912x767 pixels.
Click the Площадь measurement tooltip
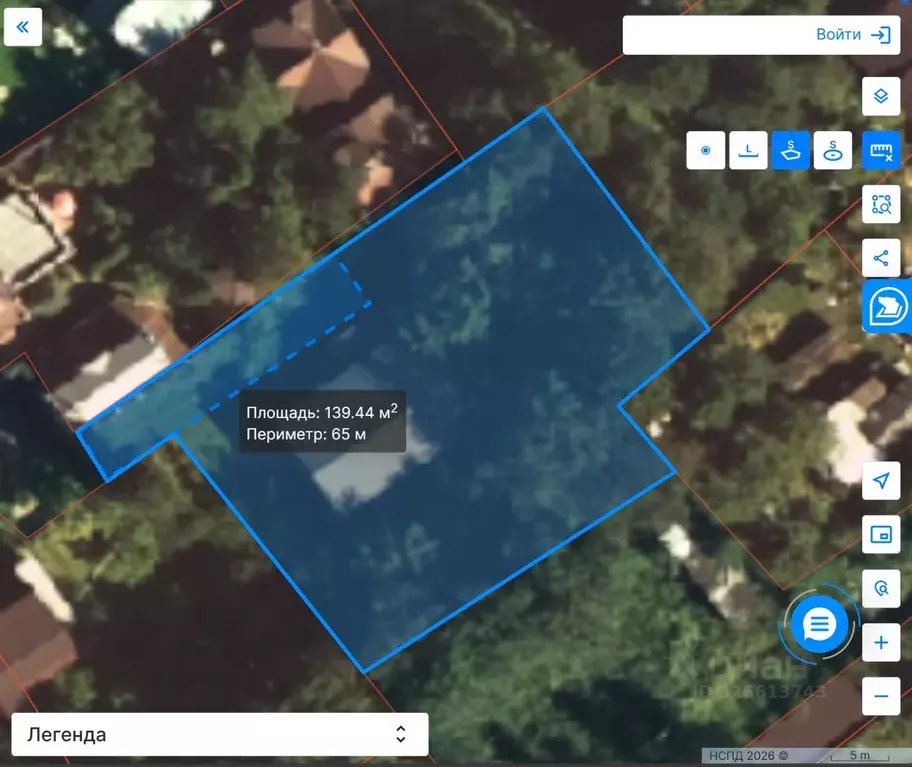pos(322,422)
